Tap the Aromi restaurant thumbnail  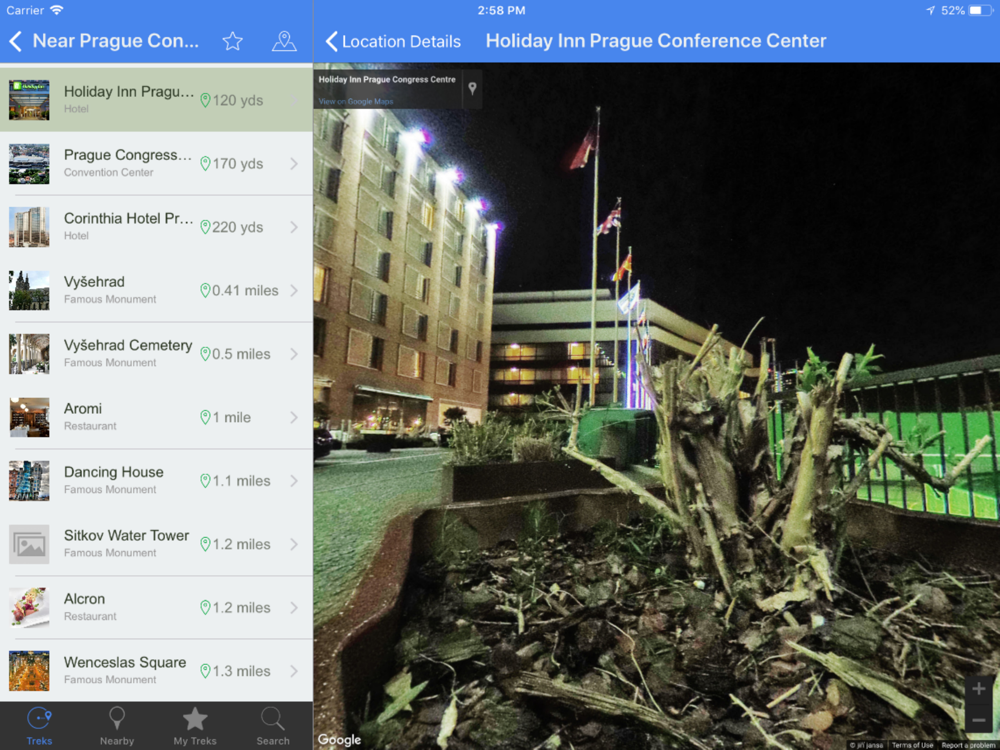[x=29, y=418]
